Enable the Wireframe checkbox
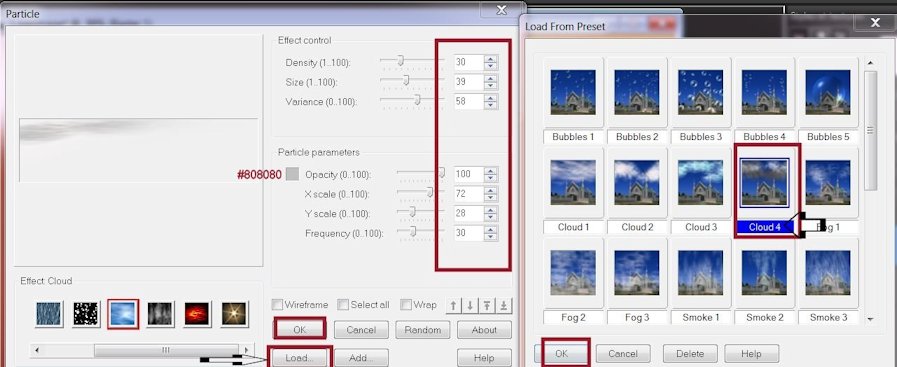The height and width of the screenshot is (367, 897). coord(277,305)
